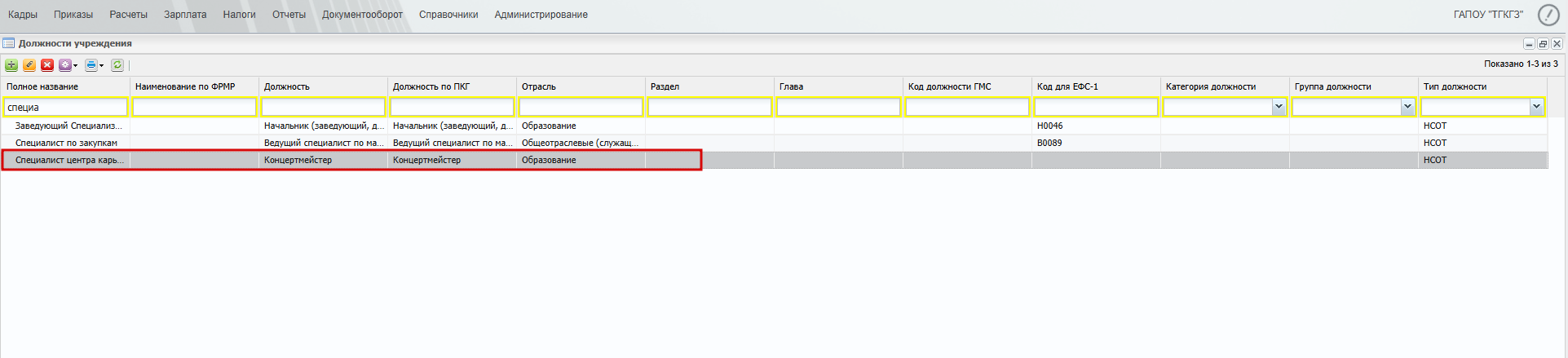
Task: Open the Документооборот menu
Action: (362, 15)
